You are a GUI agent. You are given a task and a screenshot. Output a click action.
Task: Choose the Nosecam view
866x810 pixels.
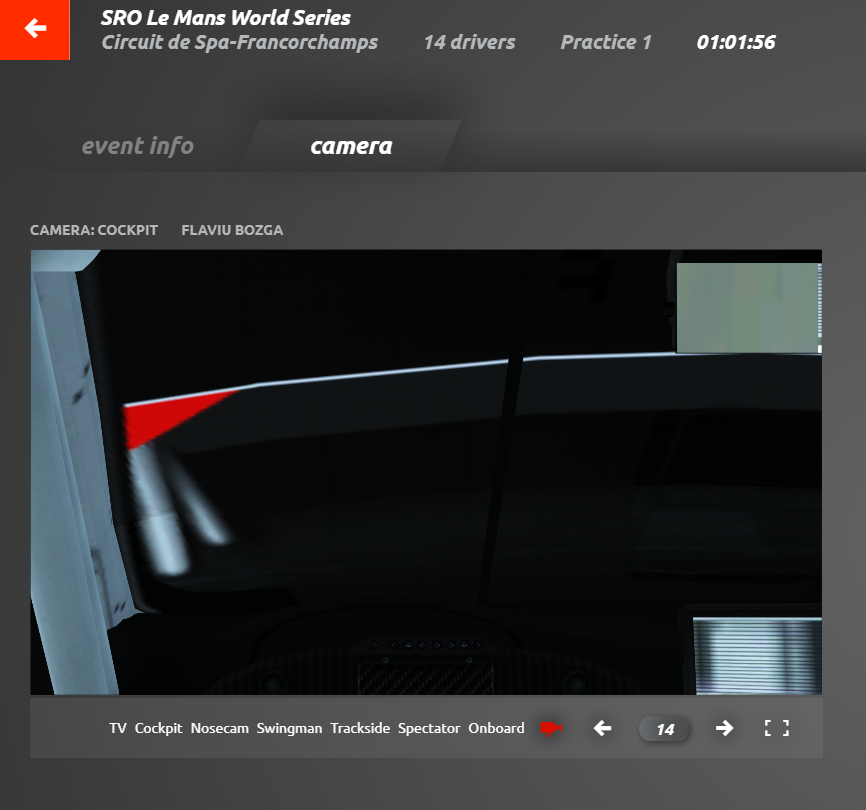pyautogui.click(x=219, y=728)
